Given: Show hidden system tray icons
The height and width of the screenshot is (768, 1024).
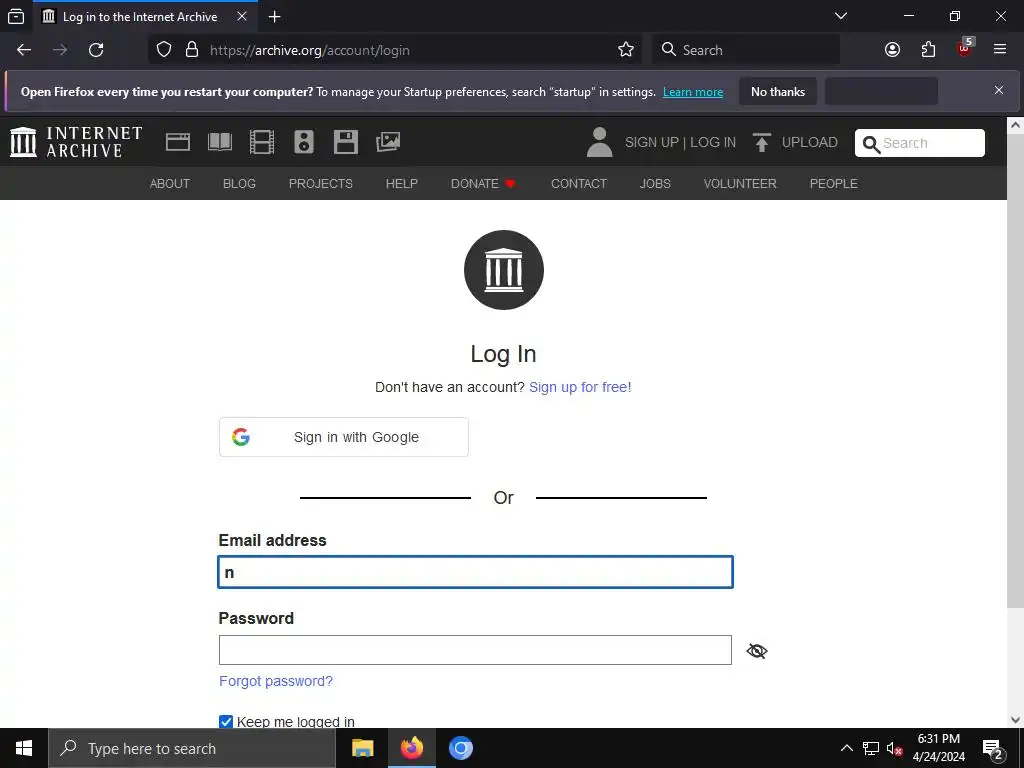Looking at the screenshot, I should click(x=846, y=748).
